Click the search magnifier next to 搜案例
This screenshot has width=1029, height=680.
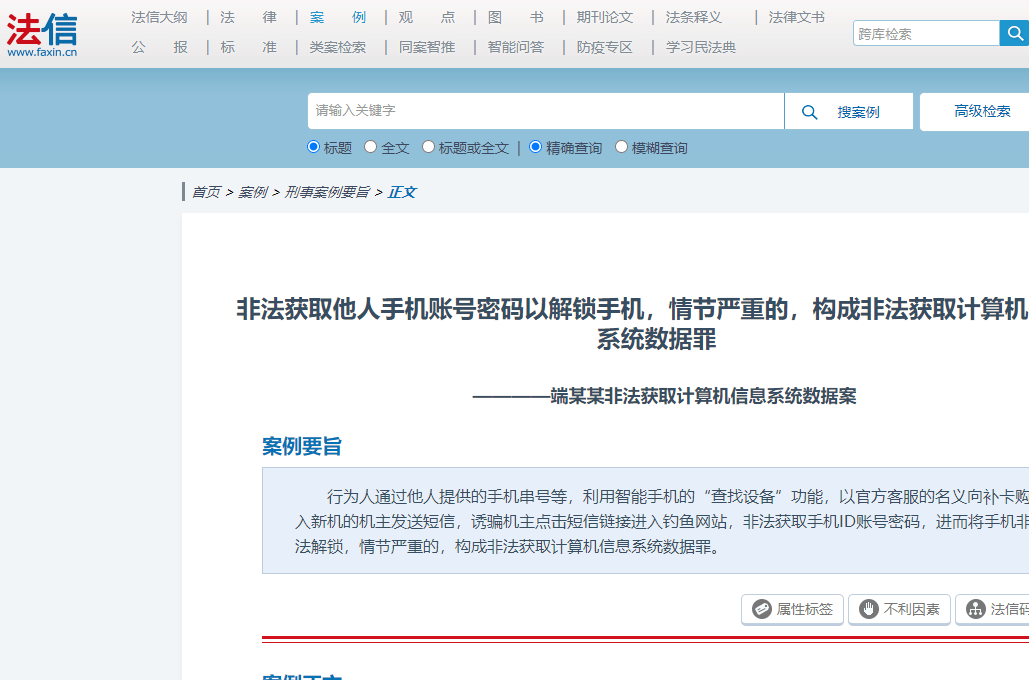click(x=809, y=111)
